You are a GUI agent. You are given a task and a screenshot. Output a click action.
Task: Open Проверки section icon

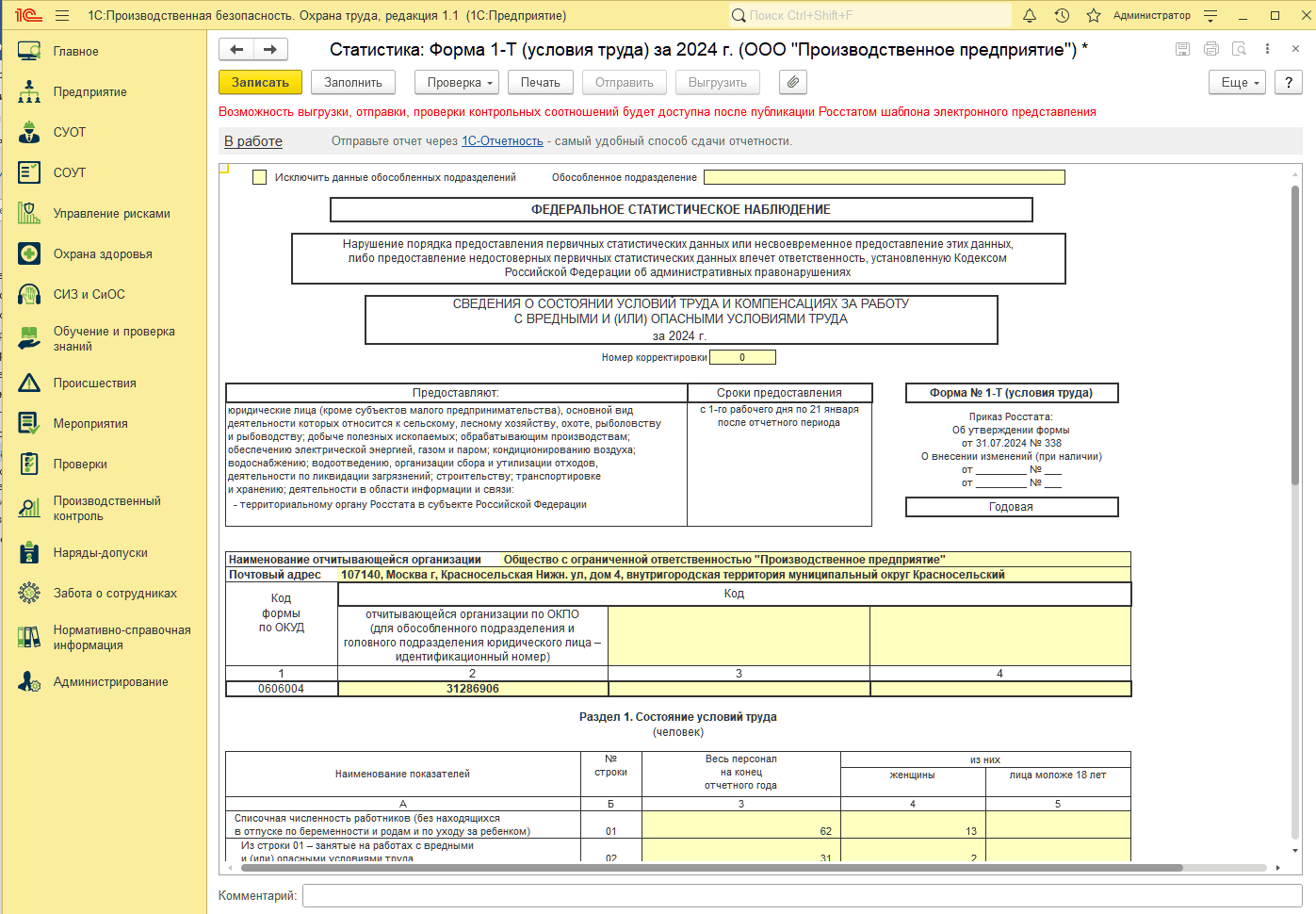(29, 465)
